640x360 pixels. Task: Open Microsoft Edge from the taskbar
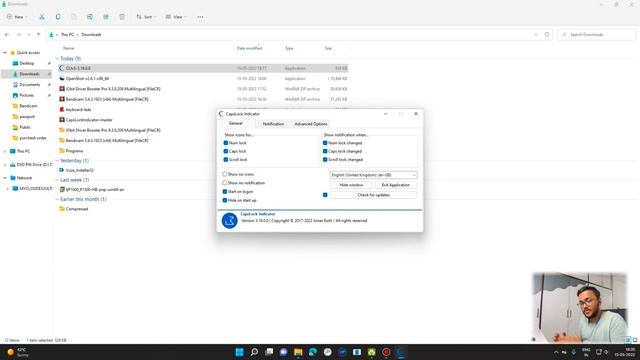click(313, 352)
